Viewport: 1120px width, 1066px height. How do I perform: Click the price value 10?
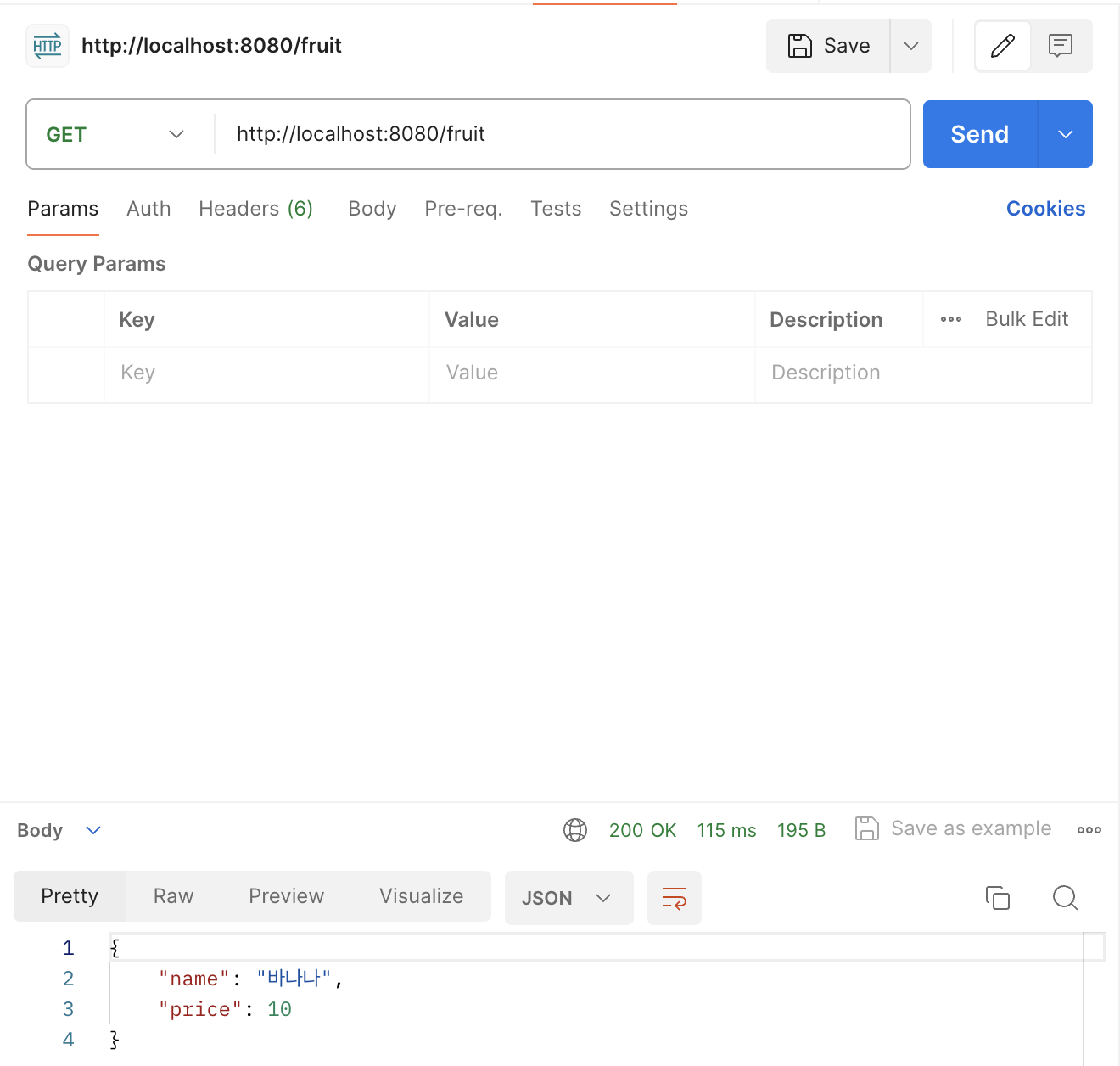280,1009
